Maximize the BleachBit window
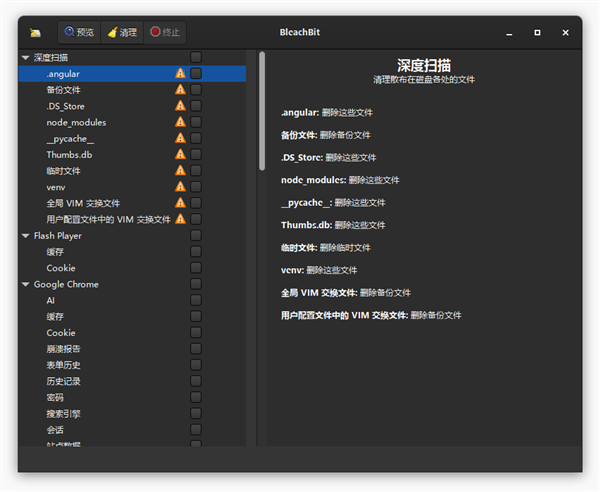The height and width of the screenshot is (492, 600). click(x=537, y=33)
